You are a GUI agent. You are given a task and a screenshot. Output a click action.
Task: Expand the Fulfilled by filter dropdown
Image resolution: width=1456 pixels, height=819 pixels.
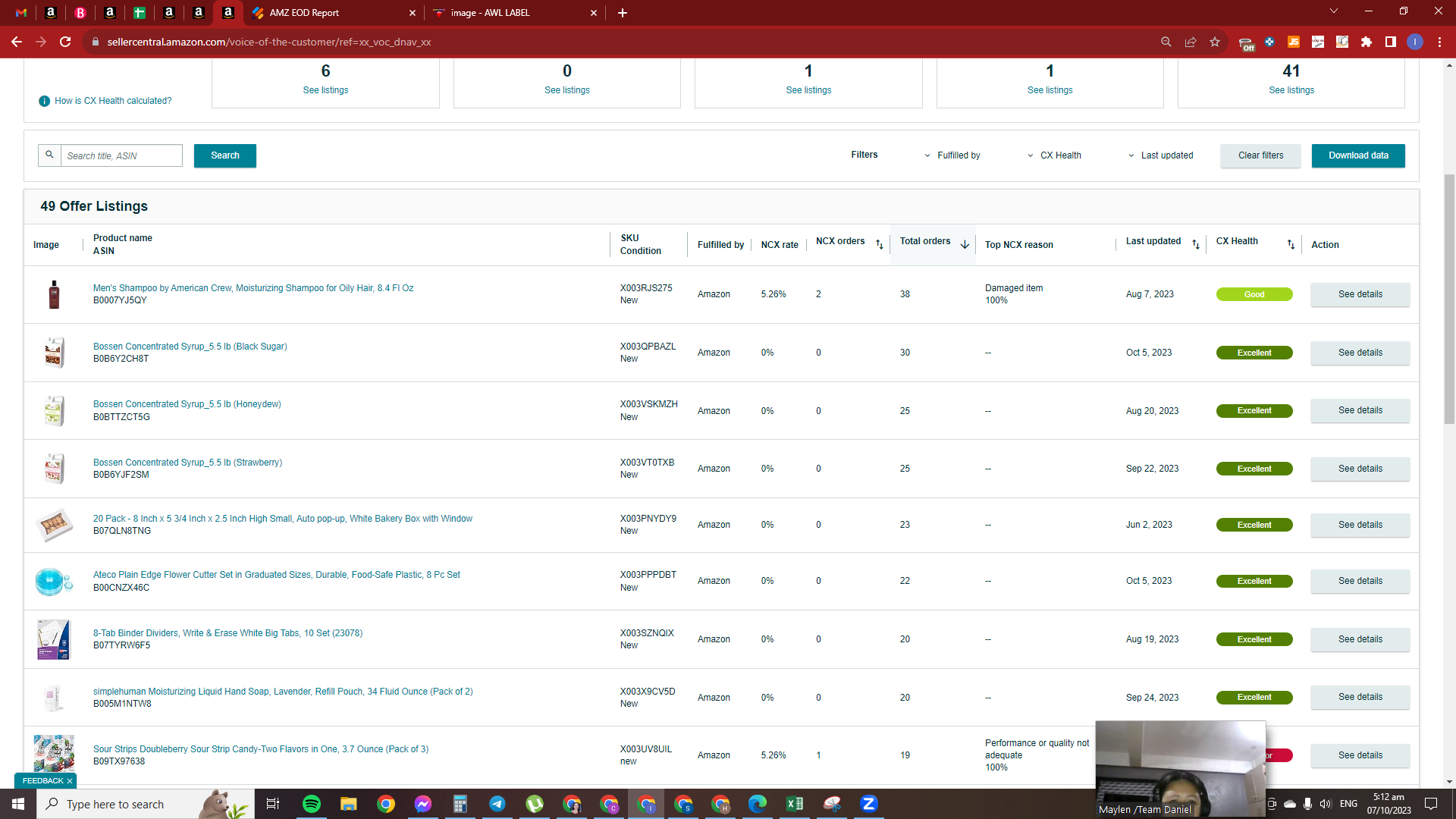pos(952,155)
